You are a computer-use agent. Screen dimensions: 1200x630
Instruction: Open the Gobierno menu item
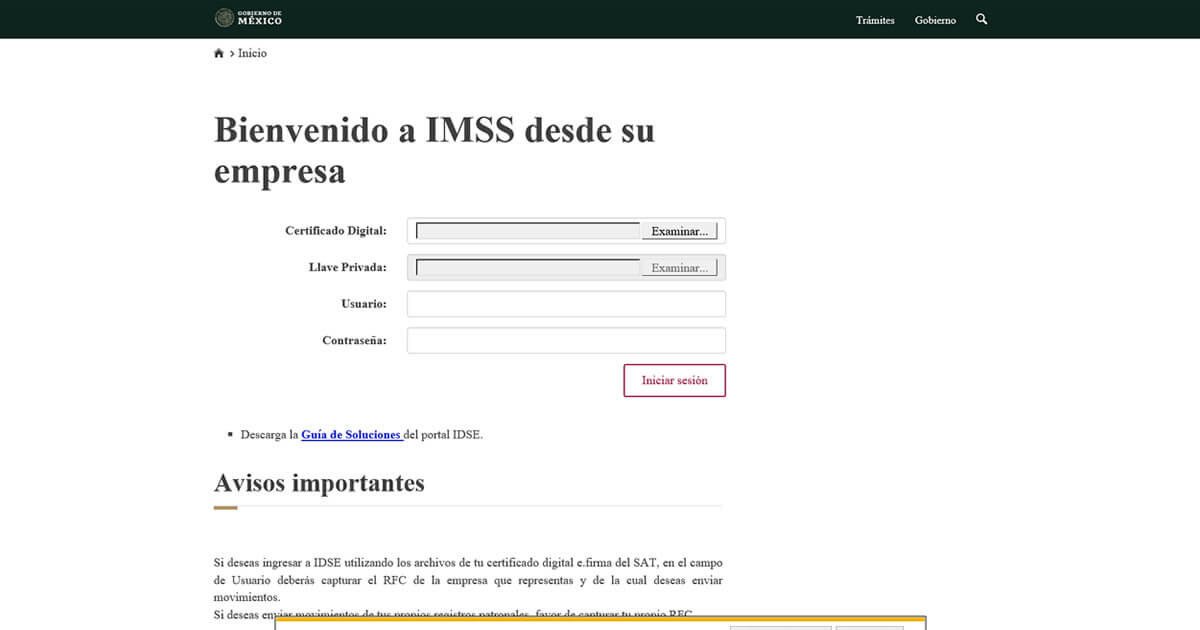click(x=935, y=20)
